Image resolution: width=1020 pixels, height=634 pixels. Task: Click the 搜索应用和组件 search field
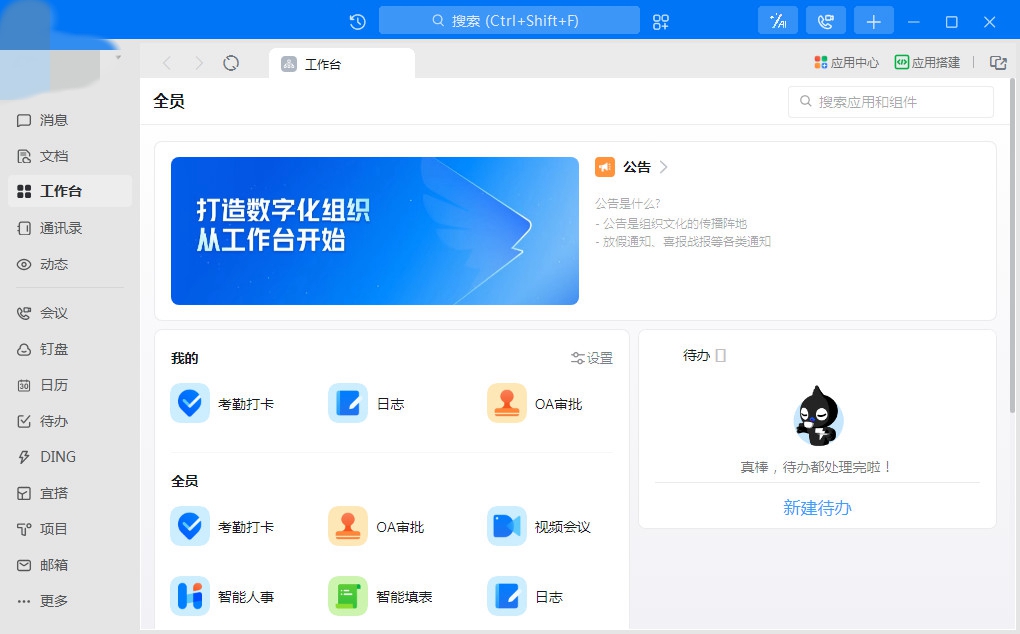click(891, 101)
